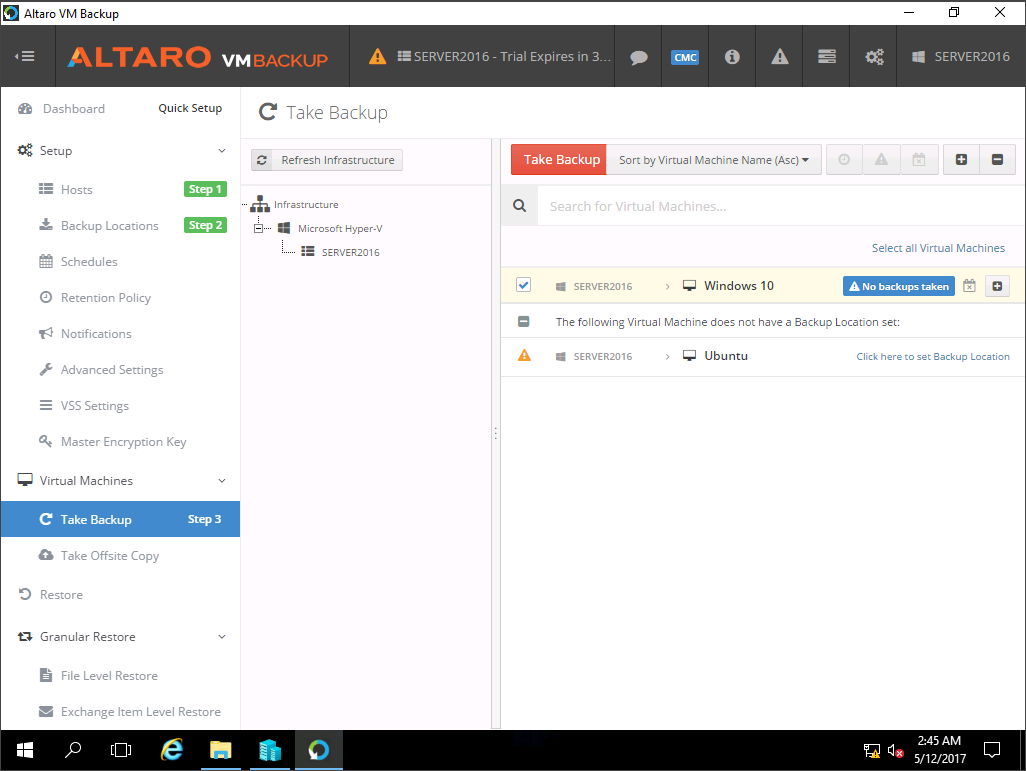Click Select all Virtual Machines link
This screenshot has width=1026, height=771.
[x=938, y=248]
